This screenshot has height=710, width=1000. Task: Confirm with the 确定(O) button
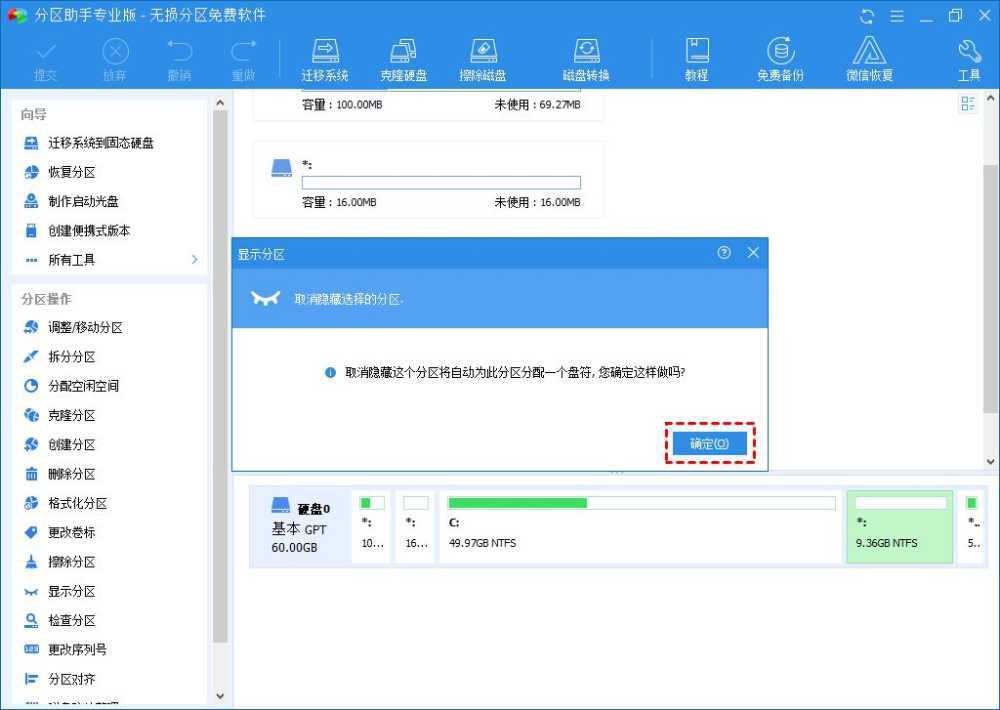pyautogui.click(x=709, y=444)
